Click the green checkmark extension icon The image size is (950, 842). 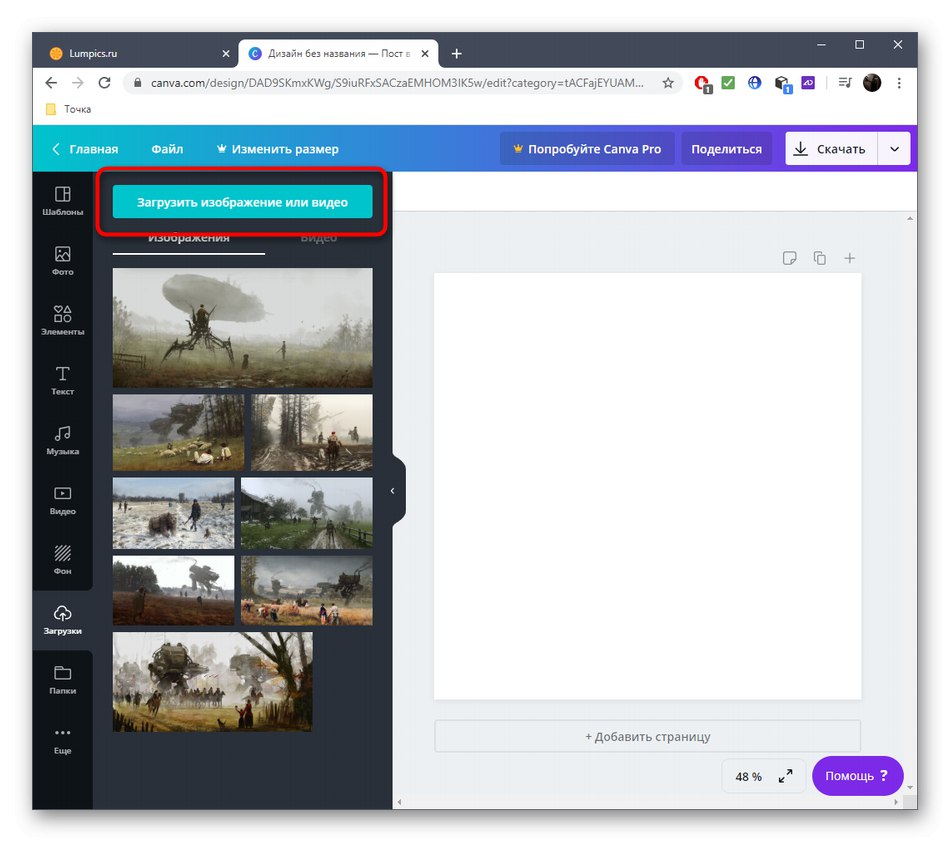(728, 82)
